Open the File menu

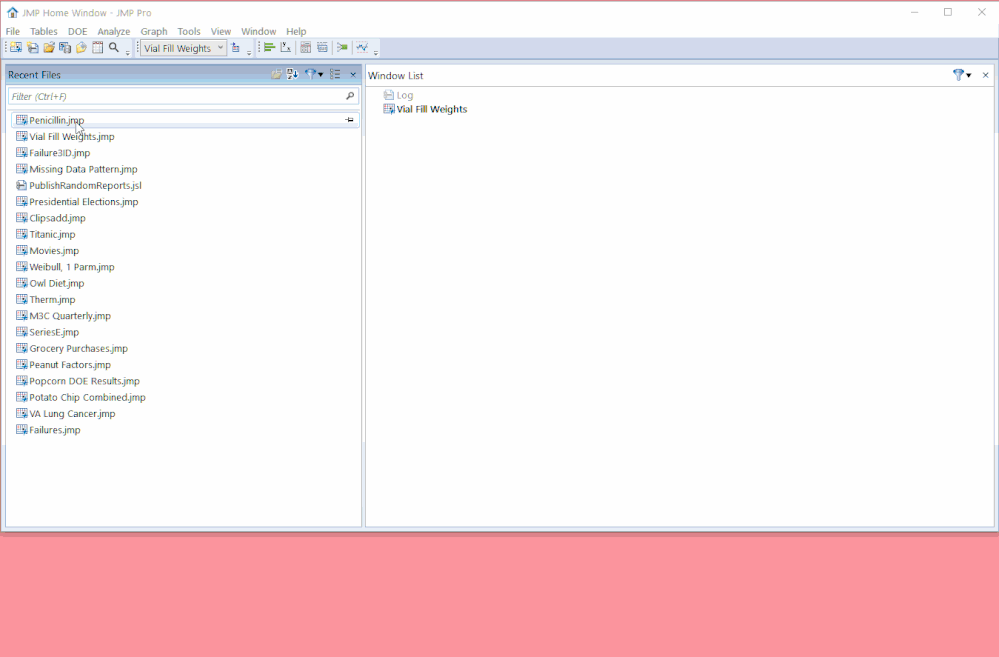(13, 31)
